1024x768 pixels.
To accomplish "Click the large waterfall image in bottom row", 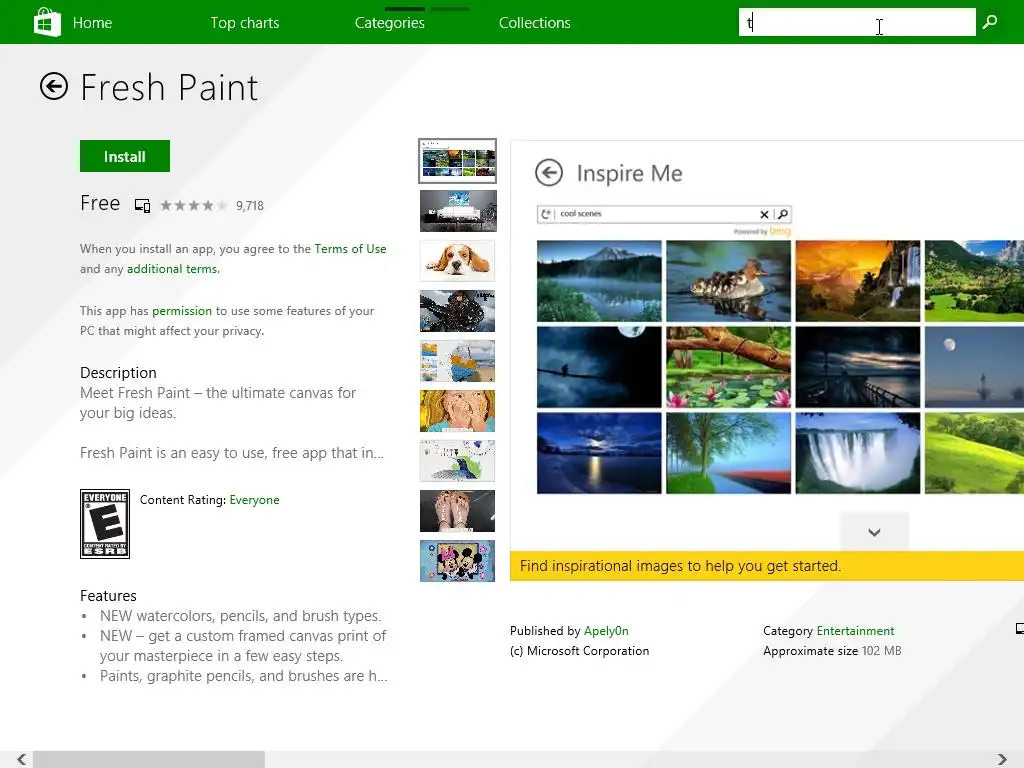I will tap(857, 453).
